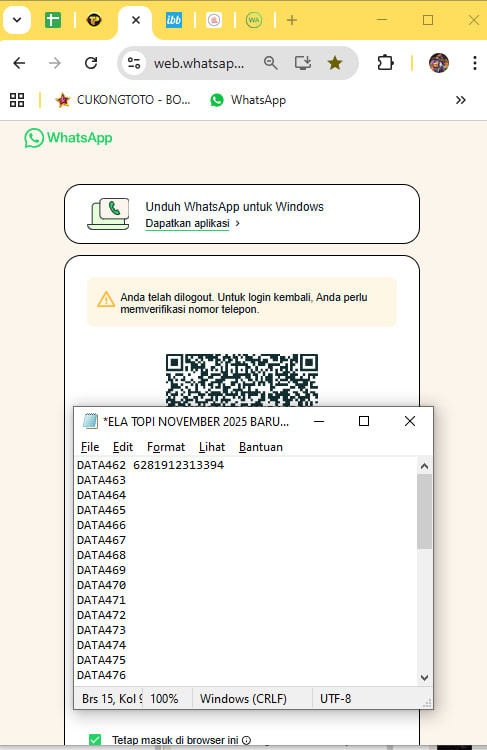Go back to the previous page
The image size is (487, 750).
click(19, 63)
